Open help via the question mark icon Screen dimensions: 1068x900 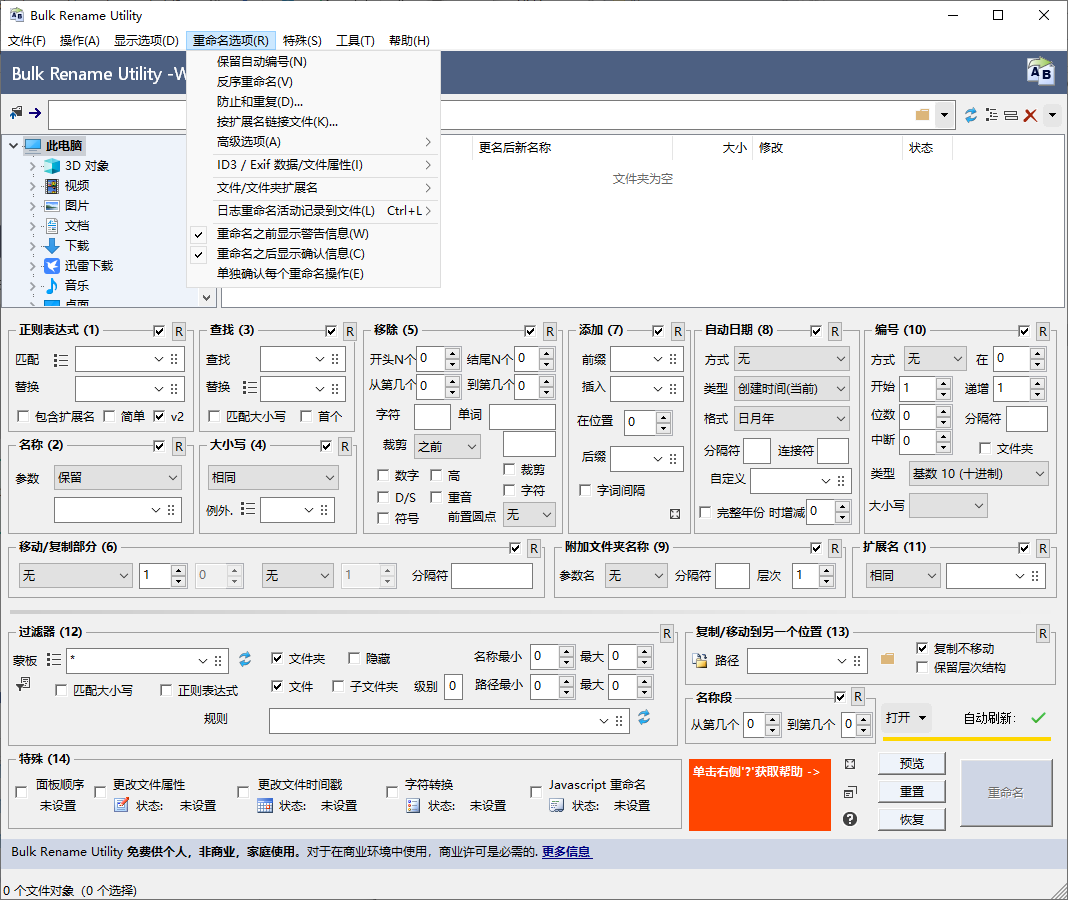849,818
